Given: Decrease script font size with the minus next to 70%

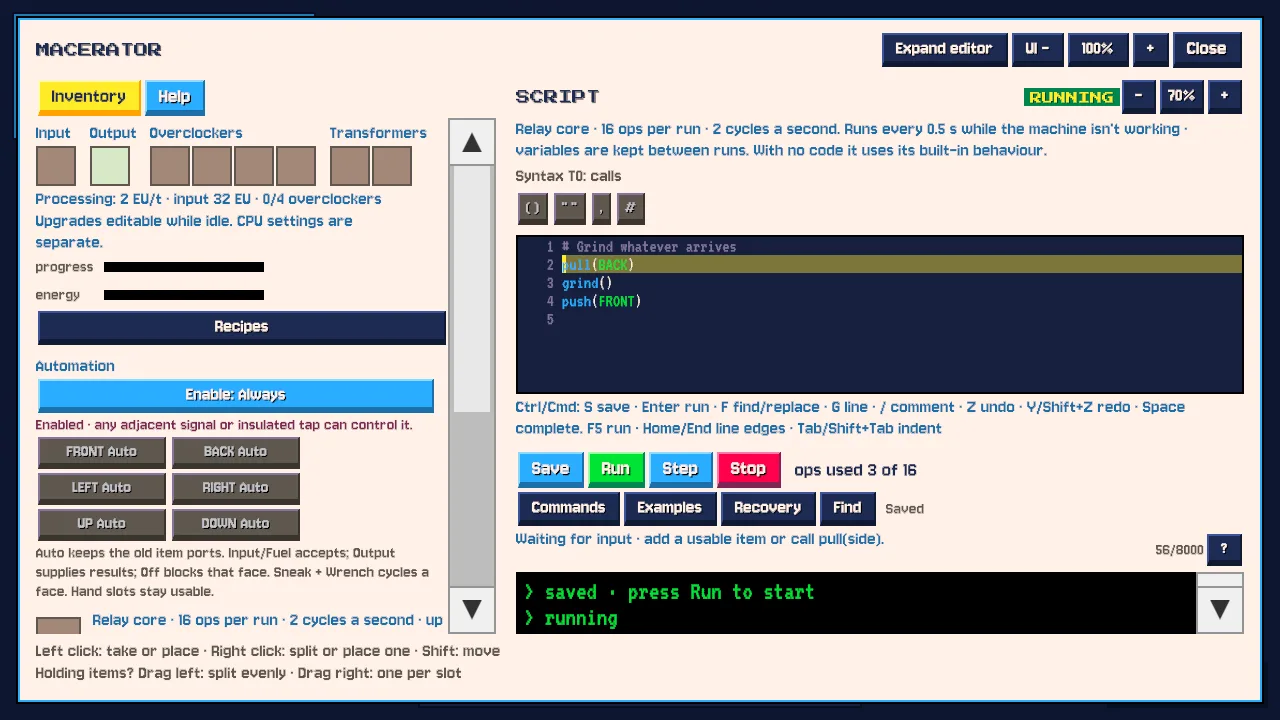Looking at the screenshot, I should tap(1138, 96).
